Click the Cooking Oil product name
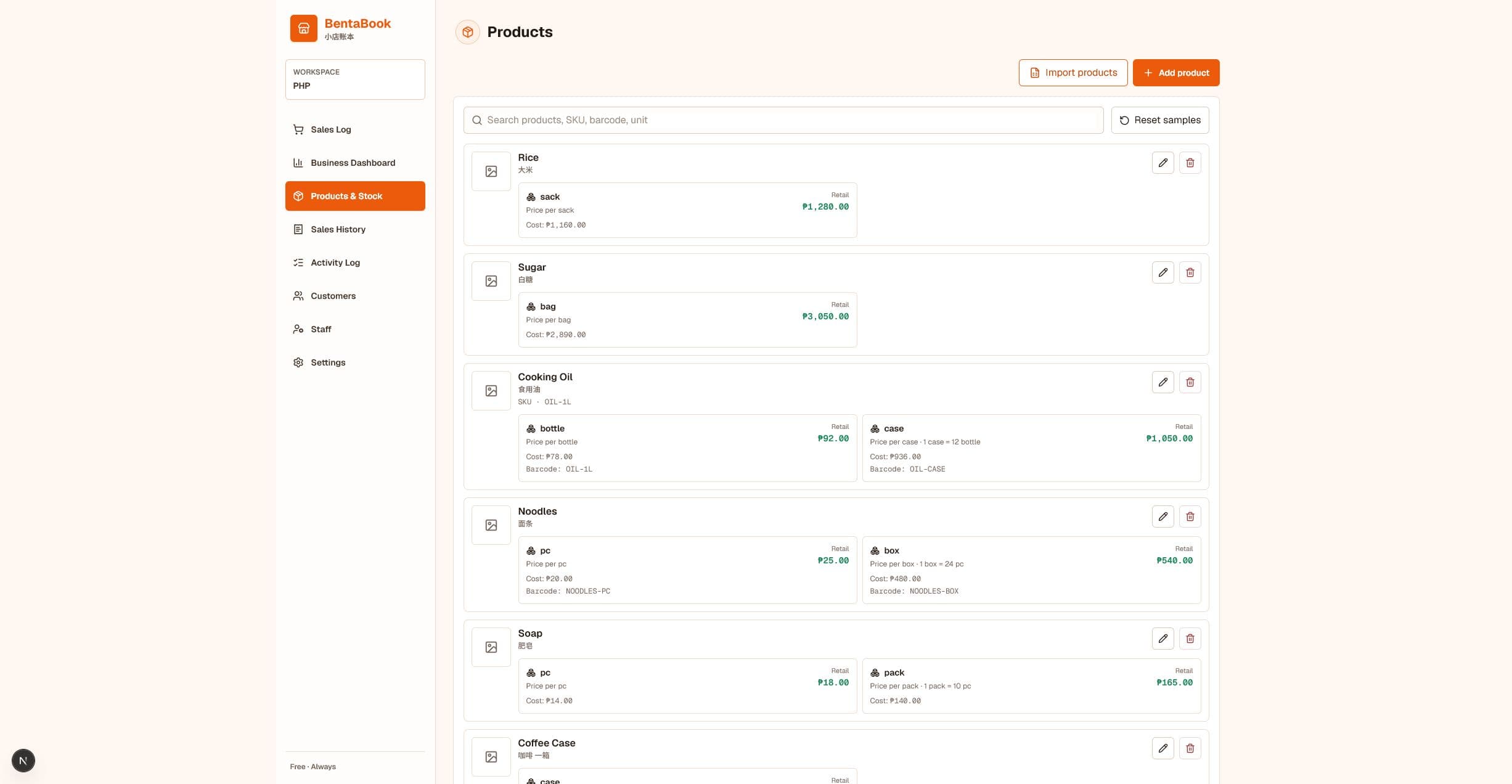The image size is (1512, 784). pyautogui.click(x=545, y=377)
